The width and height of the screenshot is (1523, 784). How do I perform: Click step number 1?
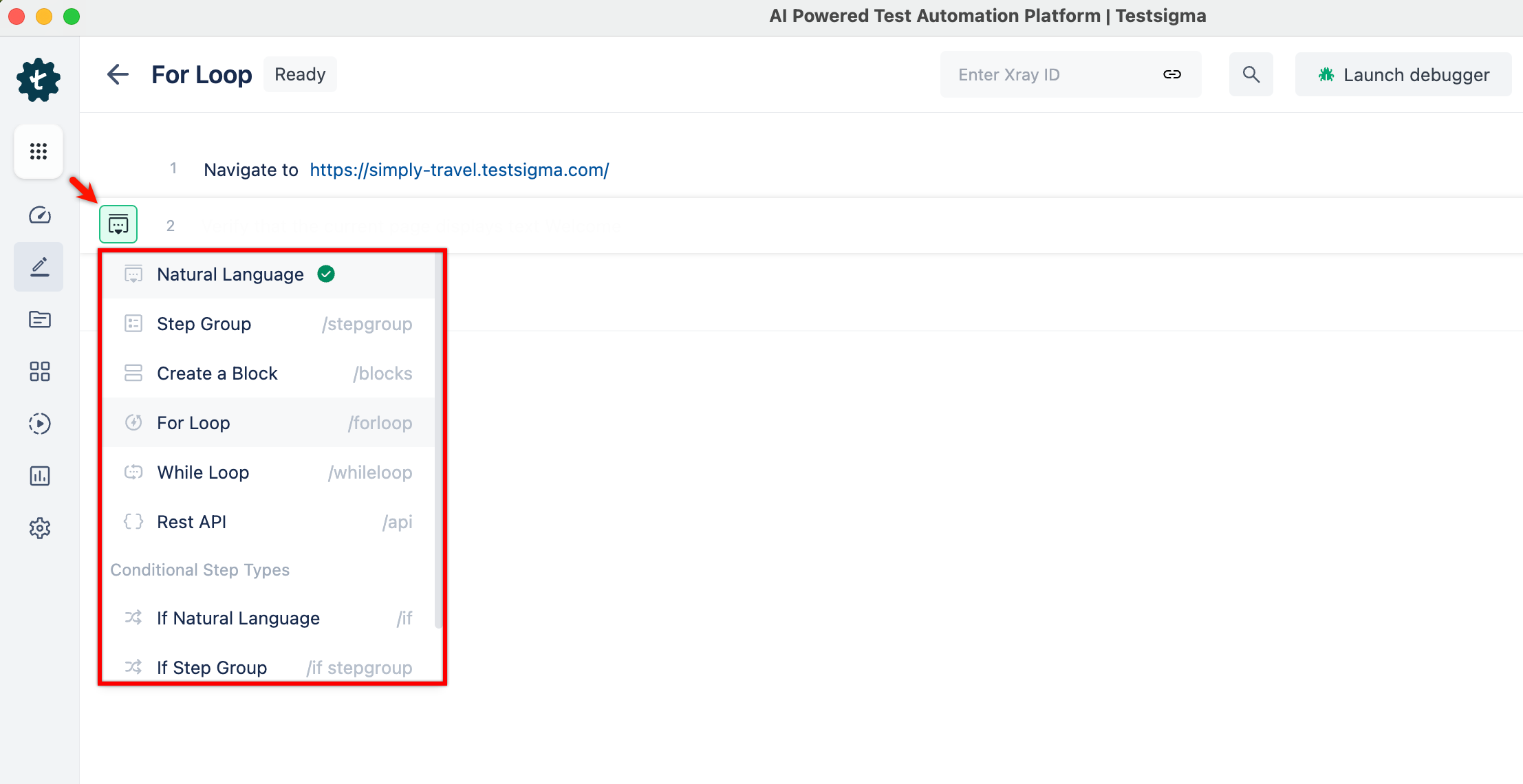[x=173, y=168]
